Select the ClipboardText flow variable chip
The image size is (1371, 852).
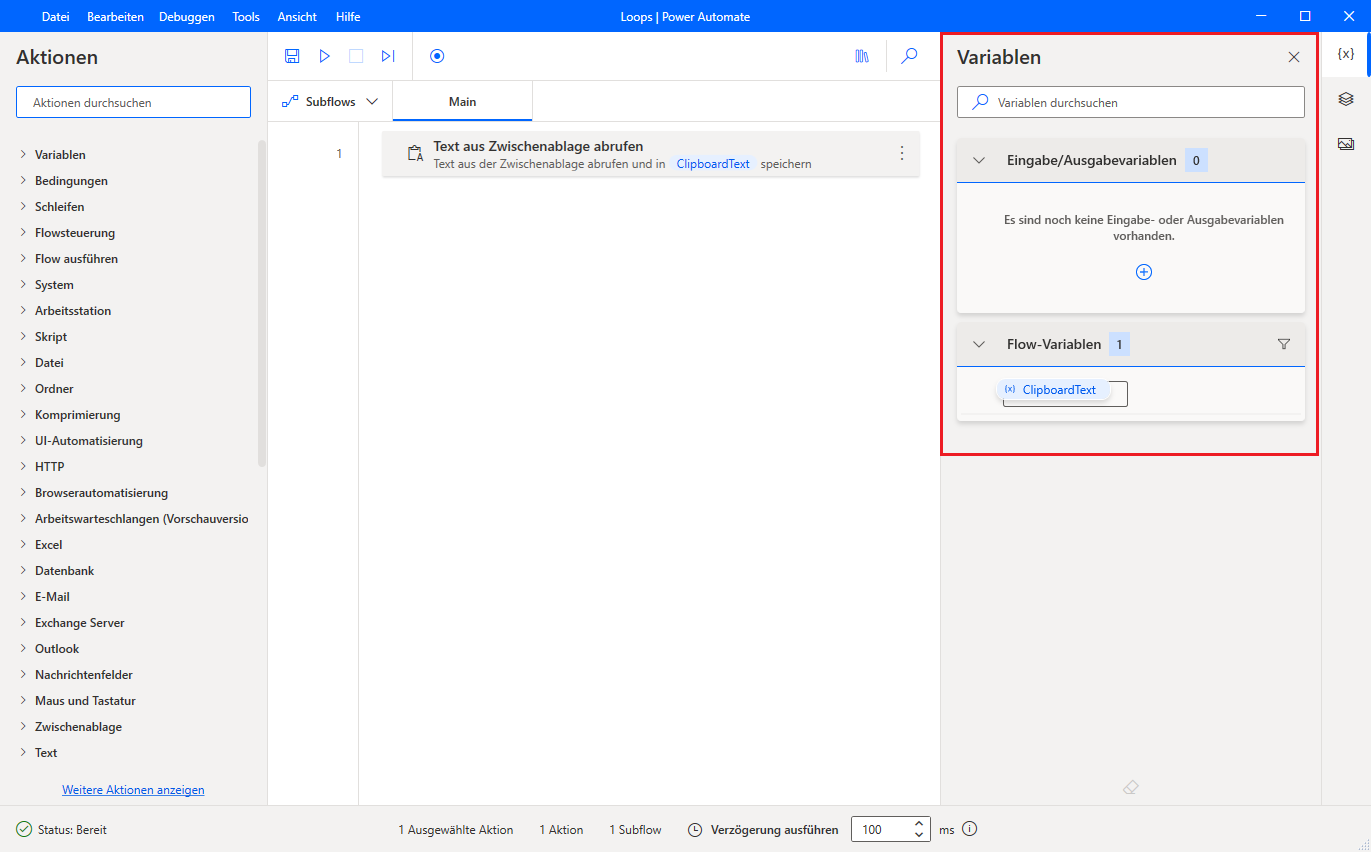point(1053,390)
